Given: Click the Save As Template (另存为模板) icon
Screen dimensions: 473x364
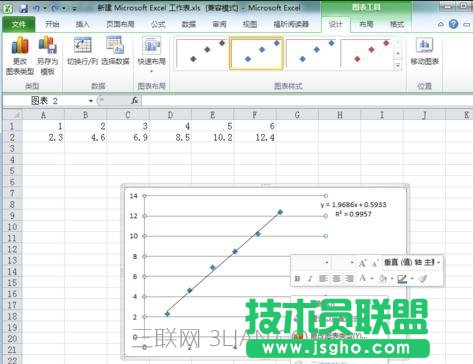Looking at the screenshot, I should click(47, 45).
